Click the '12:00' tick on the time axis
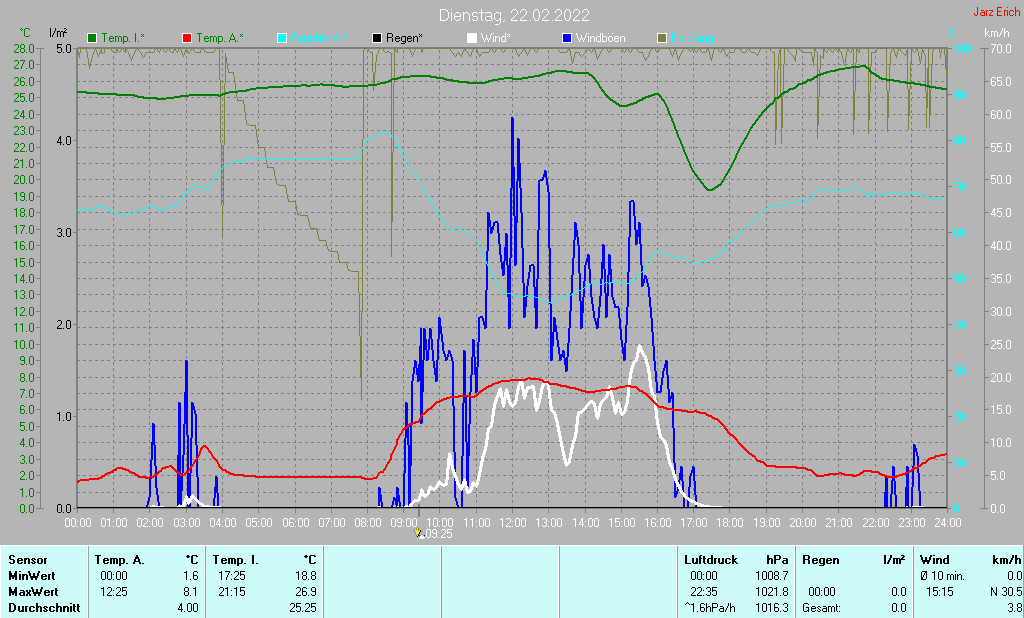The width and height of the screenshot is (1024, 618). pyautogui.click(x=513, y=523)
